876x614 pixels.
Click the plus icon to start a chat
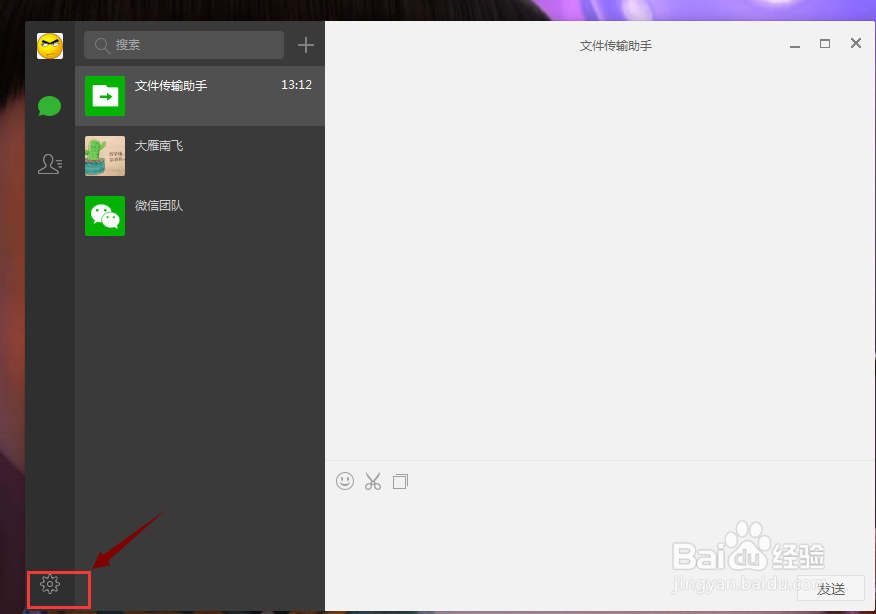[306, 45]
